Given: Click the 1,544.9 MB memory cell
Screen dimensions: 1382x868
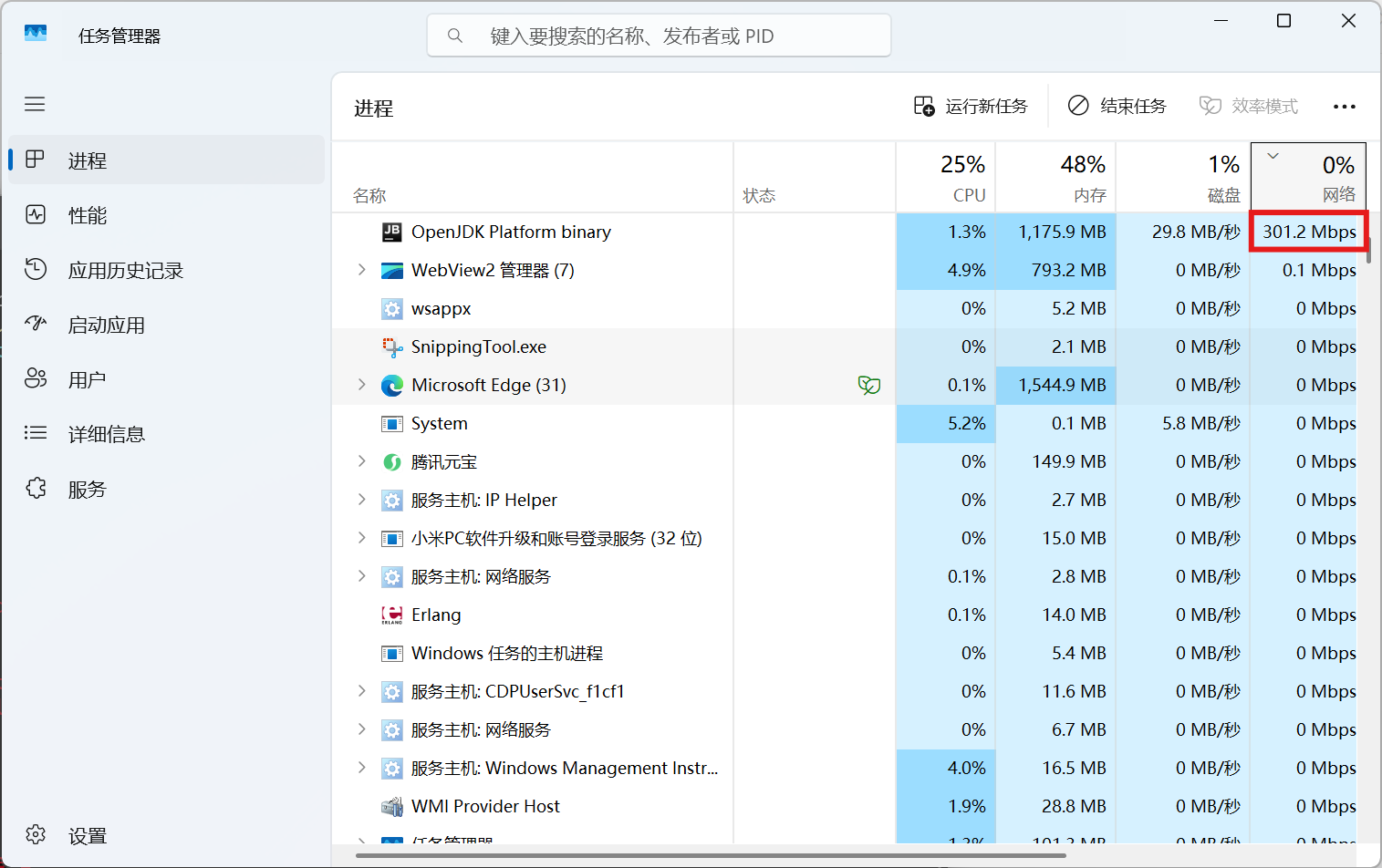Looking at the screenshot, I should pyautogui.click(x=1055, y=385).
